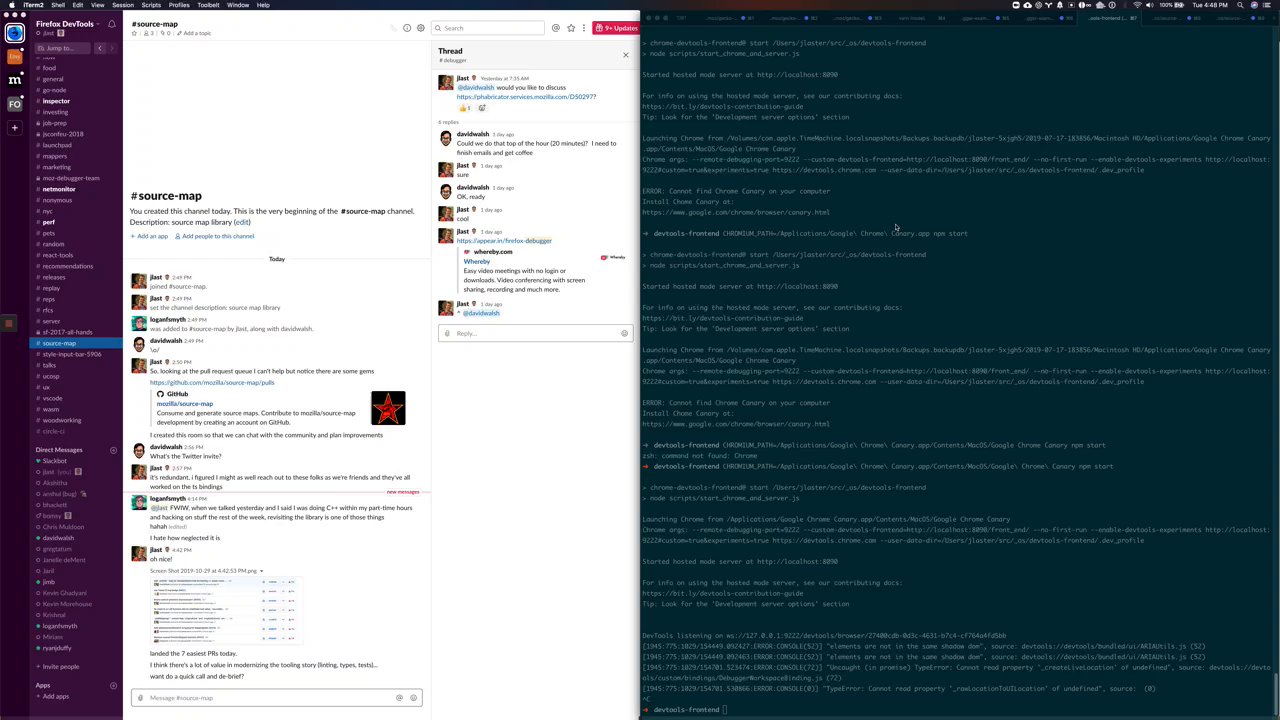Click the 9+ Updates button
The width and height of the screenshot is (1280, 720).
[x=615, y=28]
